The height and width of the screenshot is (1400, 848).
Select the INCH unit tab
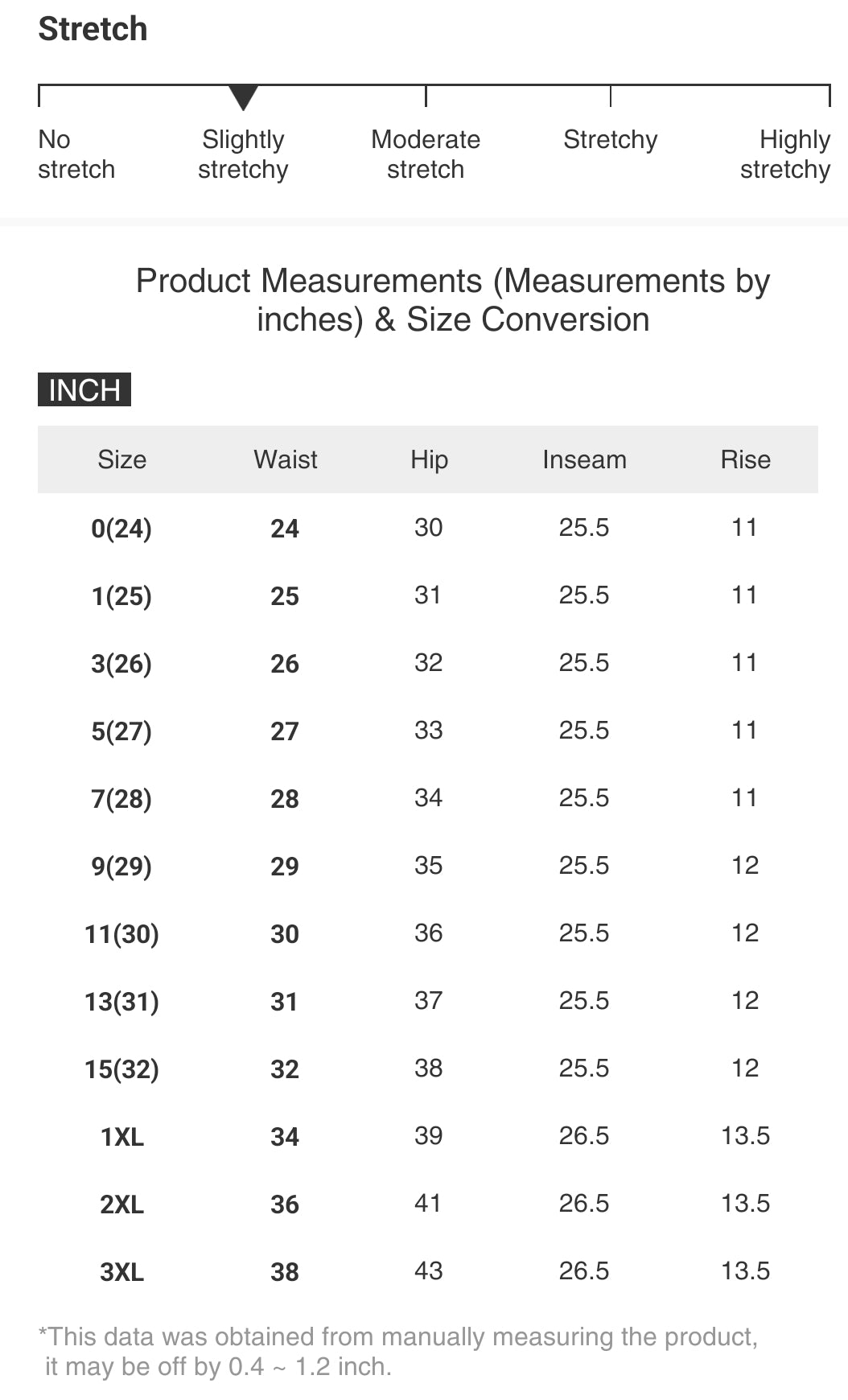[x=84, y=390]
